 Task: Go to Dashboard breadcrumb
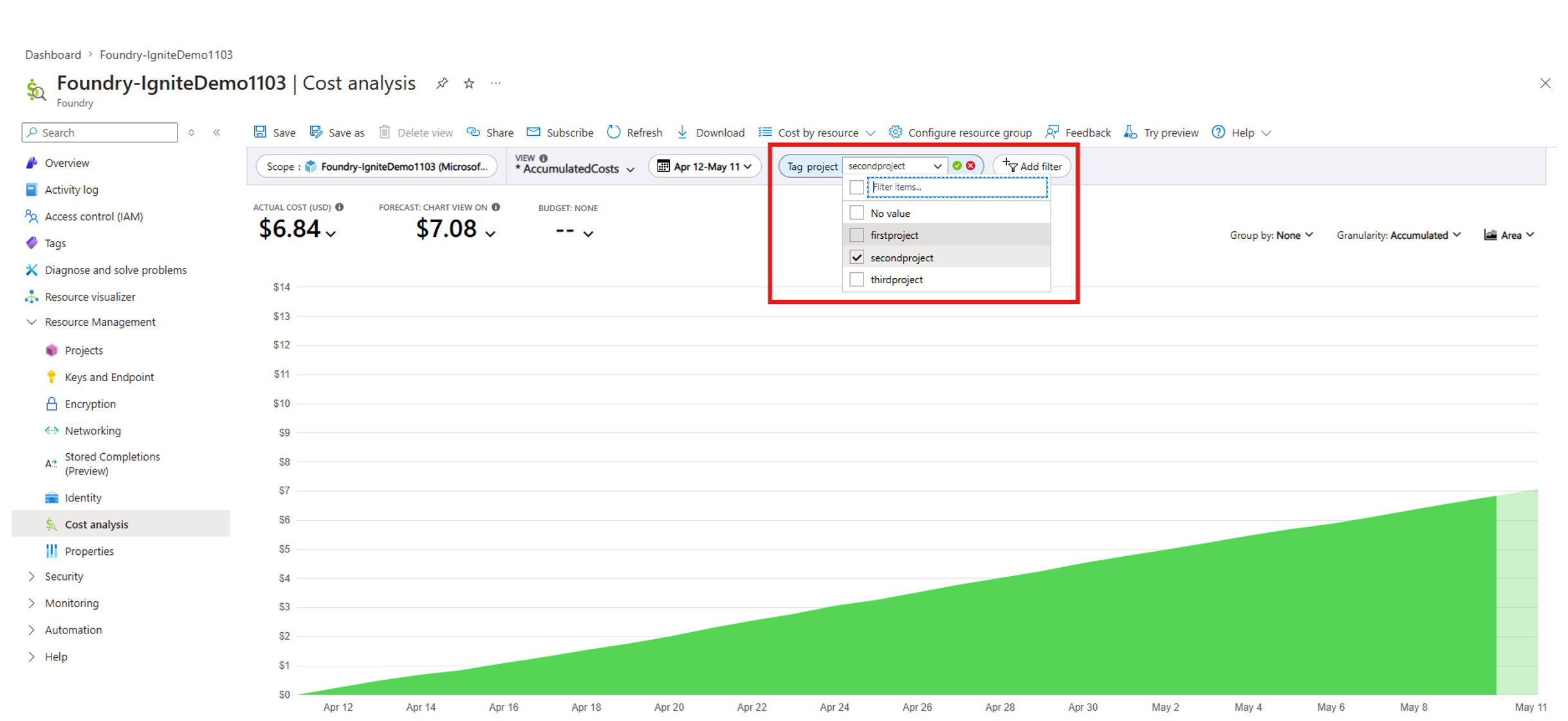click(x=53, y=55)
